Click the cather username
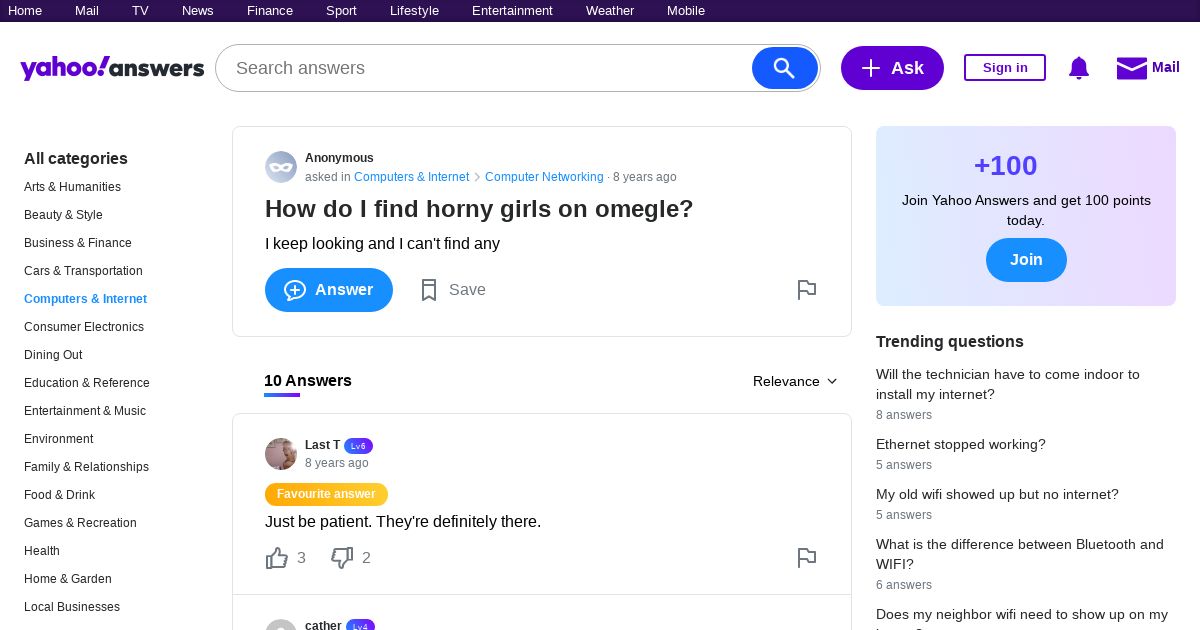This screenshot has height=630, width=1200. pyautogui.click(x=323, y=625)
